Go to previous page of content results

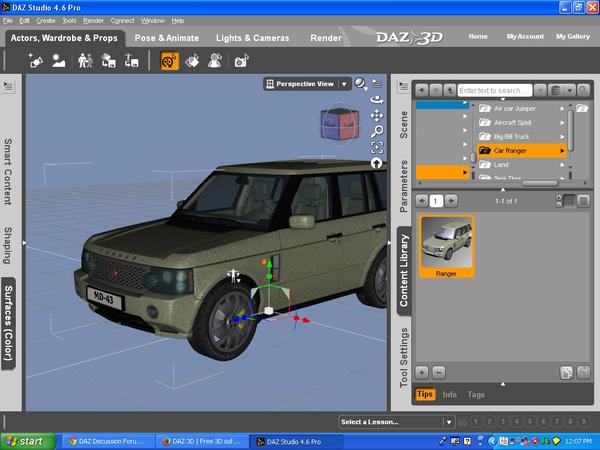[421, 201]
